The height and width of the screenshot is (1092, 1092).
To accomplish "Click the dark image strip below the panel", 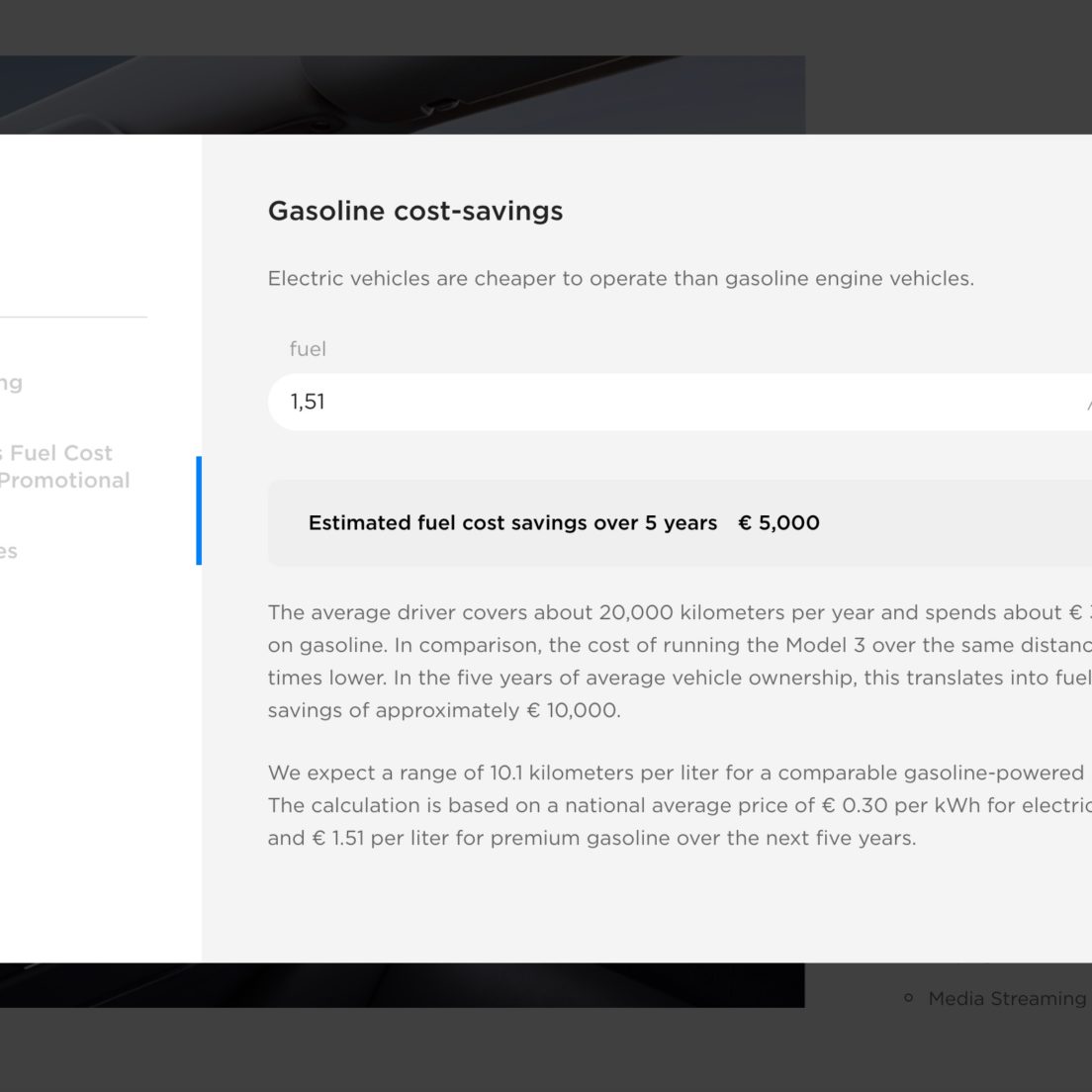I will (x=403, y=985).
